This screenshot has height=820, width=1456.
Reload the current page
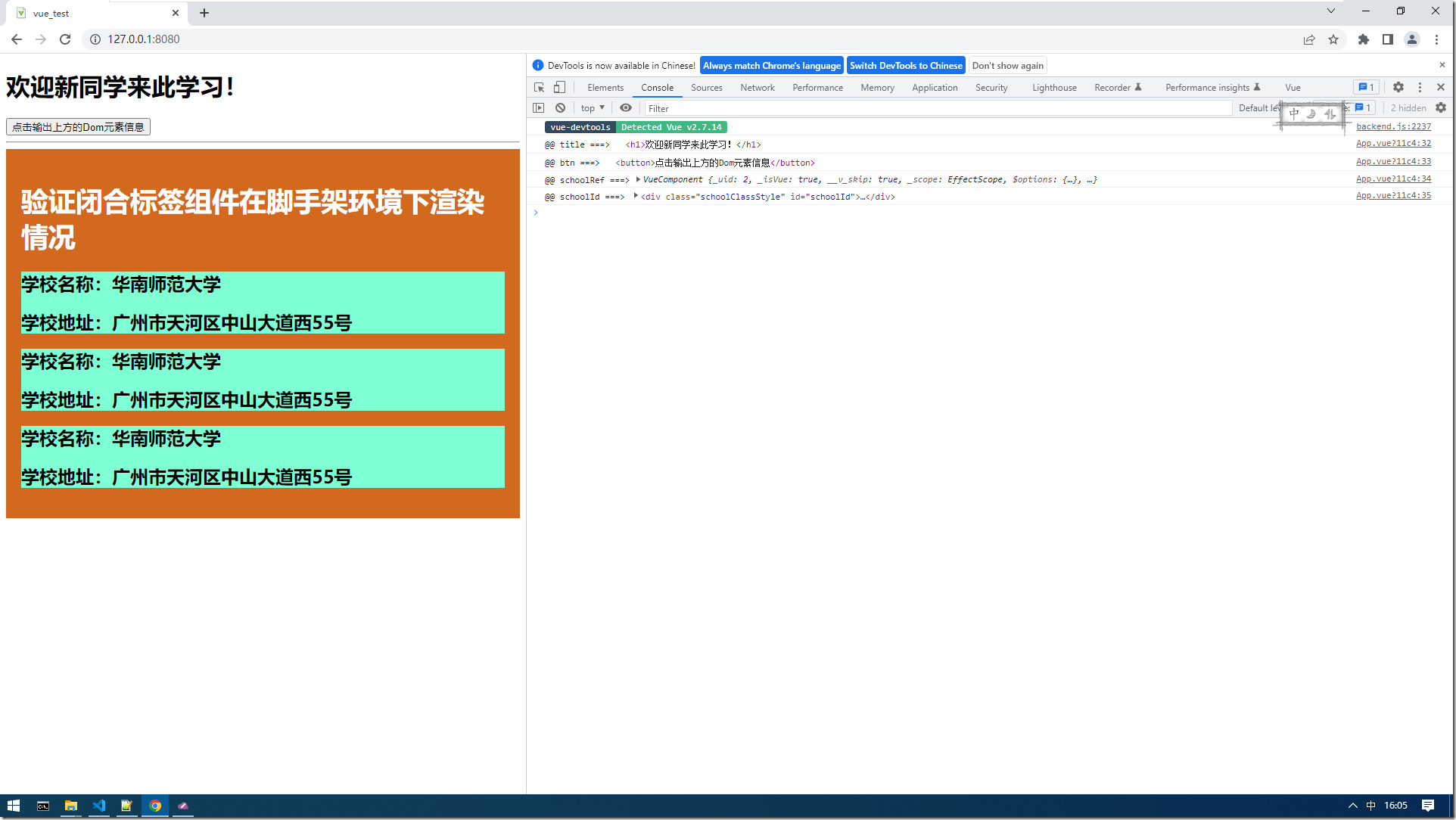tap(65, 39)
